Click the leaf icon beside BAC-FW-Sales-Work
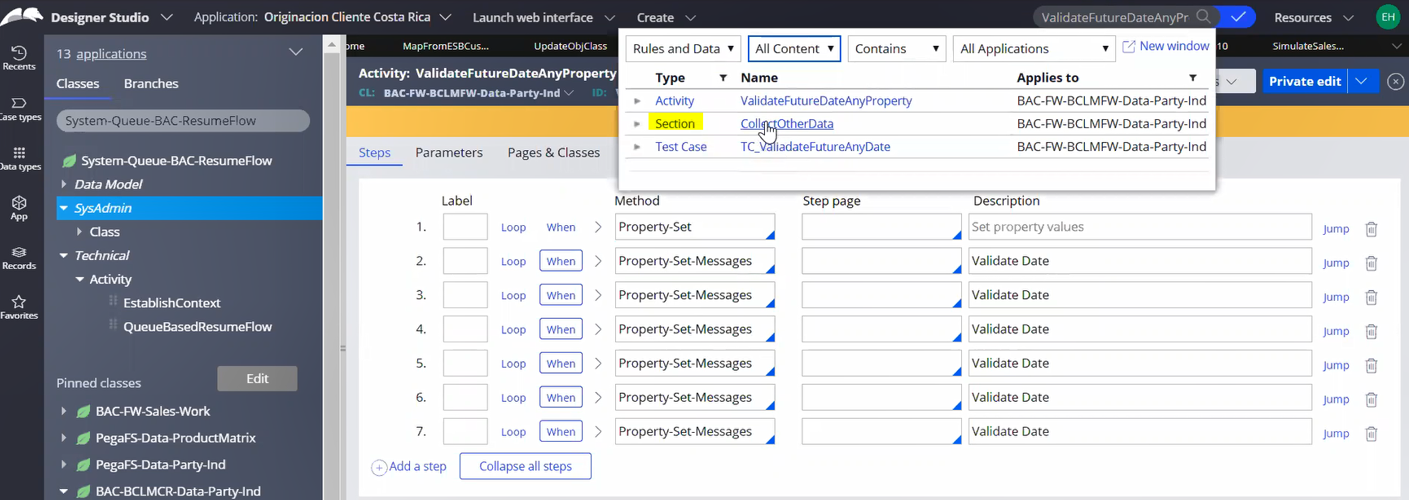 83,411
